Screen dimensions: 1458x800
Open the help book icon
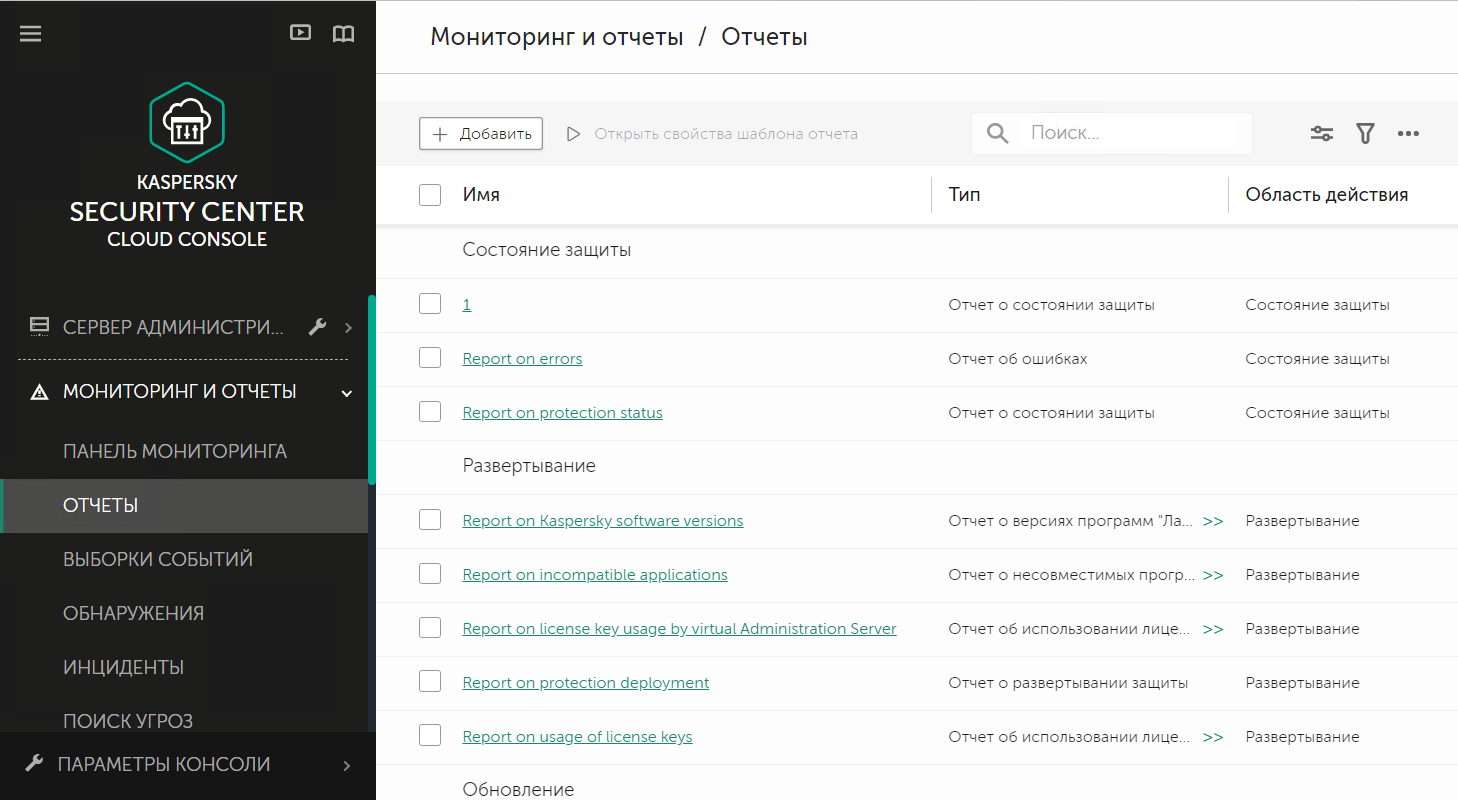pos(343,33)
